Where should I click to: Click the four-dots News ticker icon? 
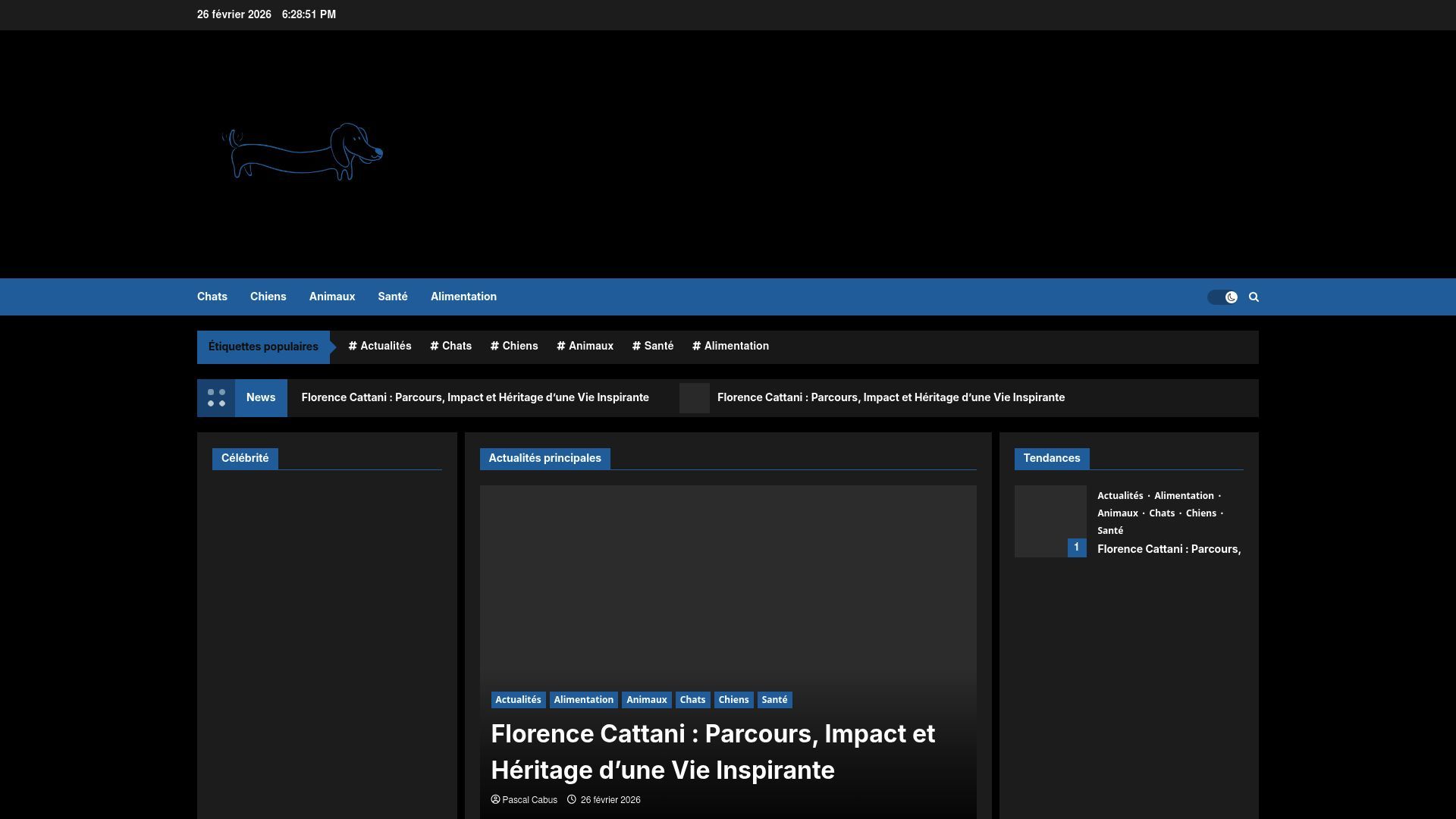pyautogui.click(x=216, y=398)
